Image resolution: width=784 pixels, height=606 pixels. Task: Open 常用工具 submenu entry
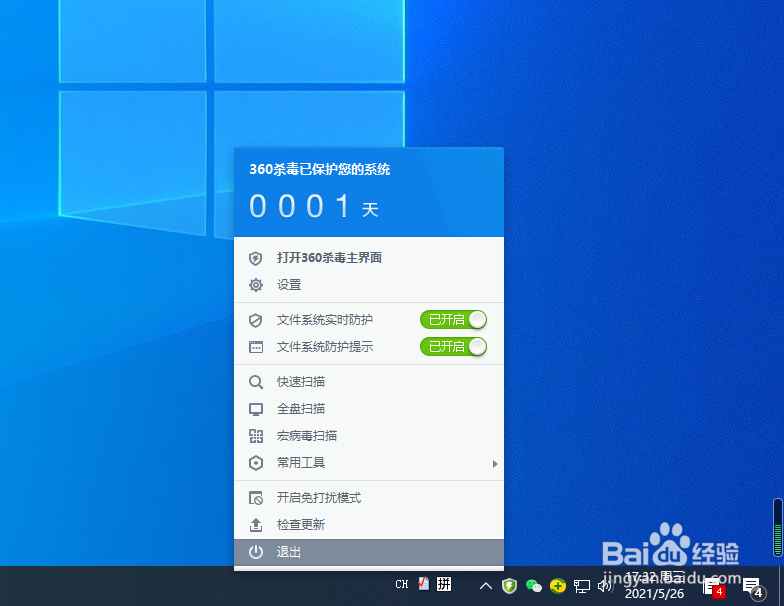pyautogui.click(x=368, y=463)
